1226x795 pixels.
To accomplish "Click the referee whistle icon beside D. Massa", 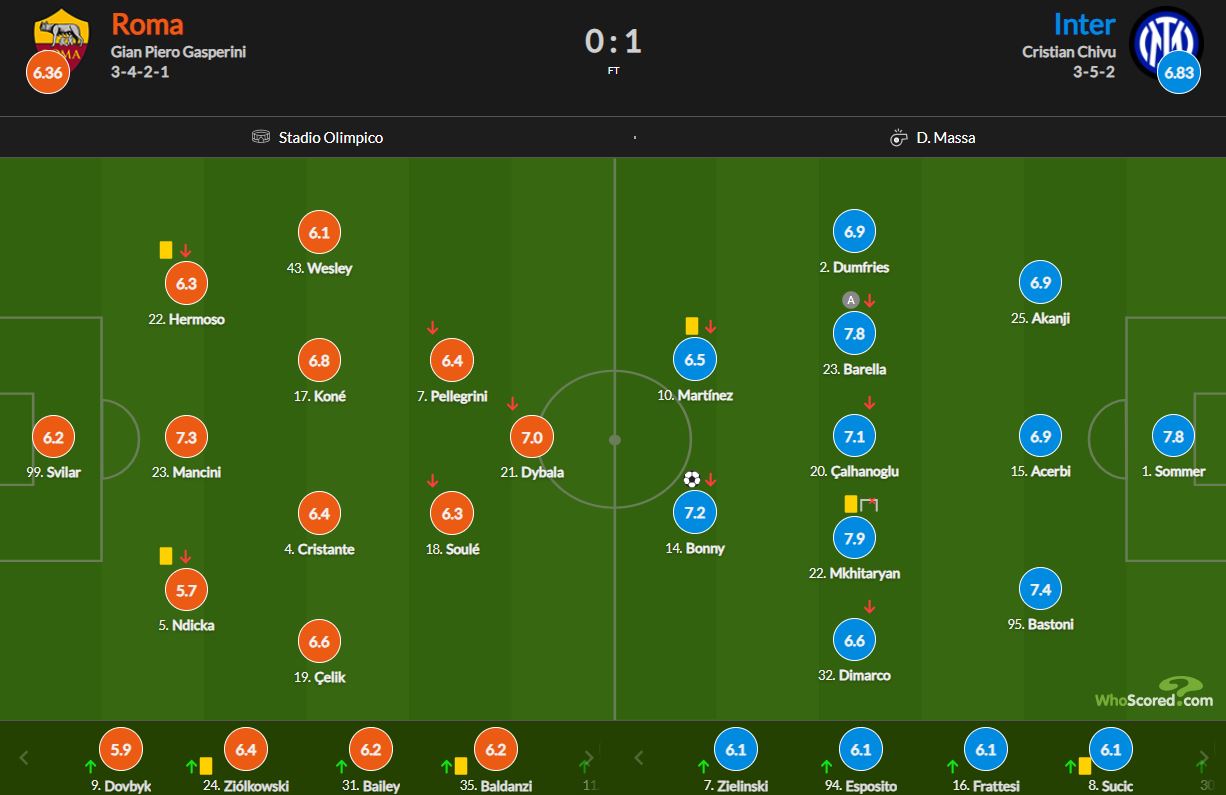I will tap(898, 137).
